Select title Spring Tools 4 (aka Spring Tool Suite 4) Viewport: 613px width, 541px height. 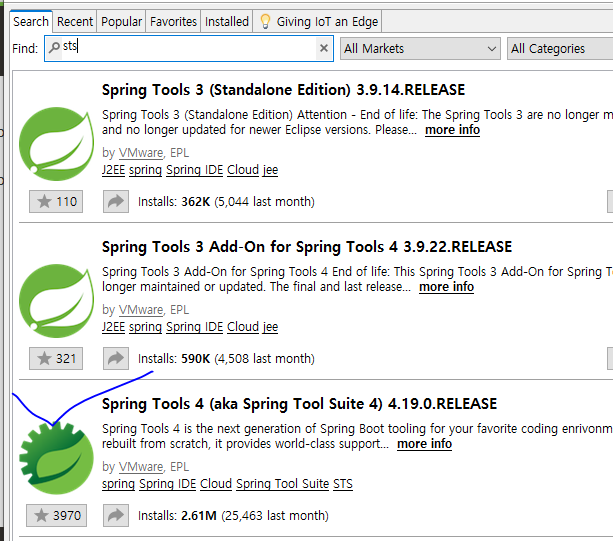tap(299, 404)
